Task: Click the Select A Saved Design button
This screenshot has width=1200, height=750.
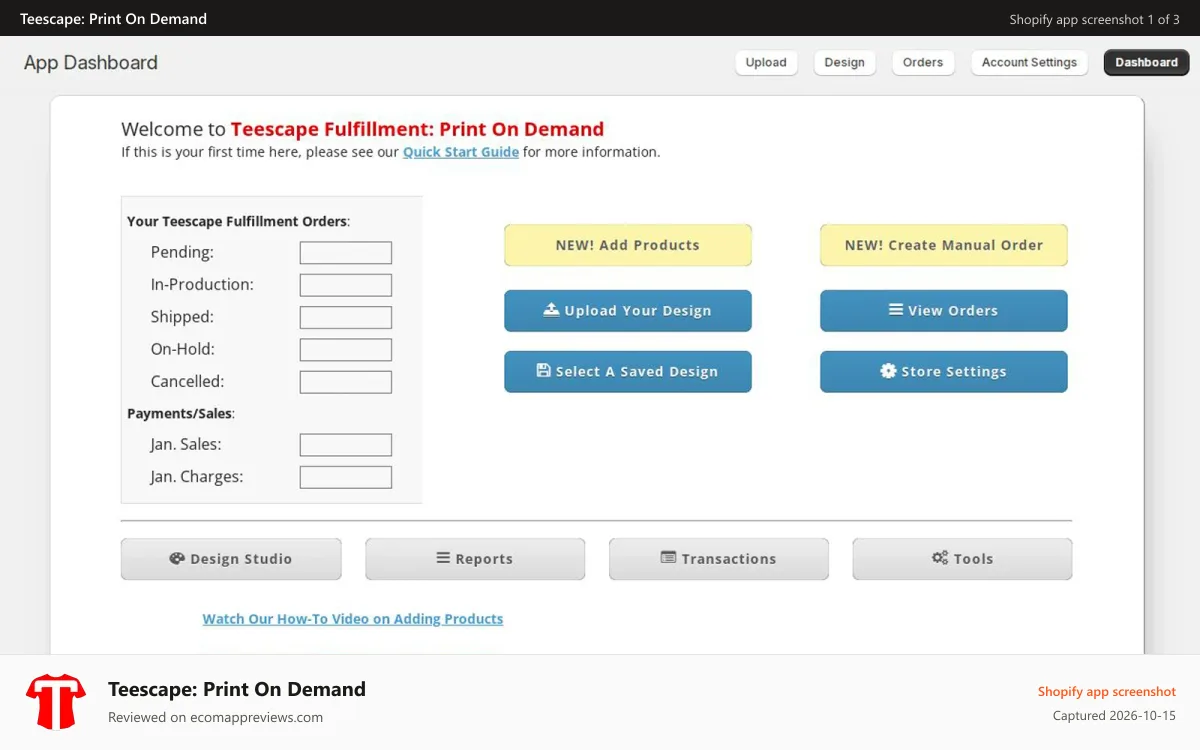Action: tap(628, 372)
